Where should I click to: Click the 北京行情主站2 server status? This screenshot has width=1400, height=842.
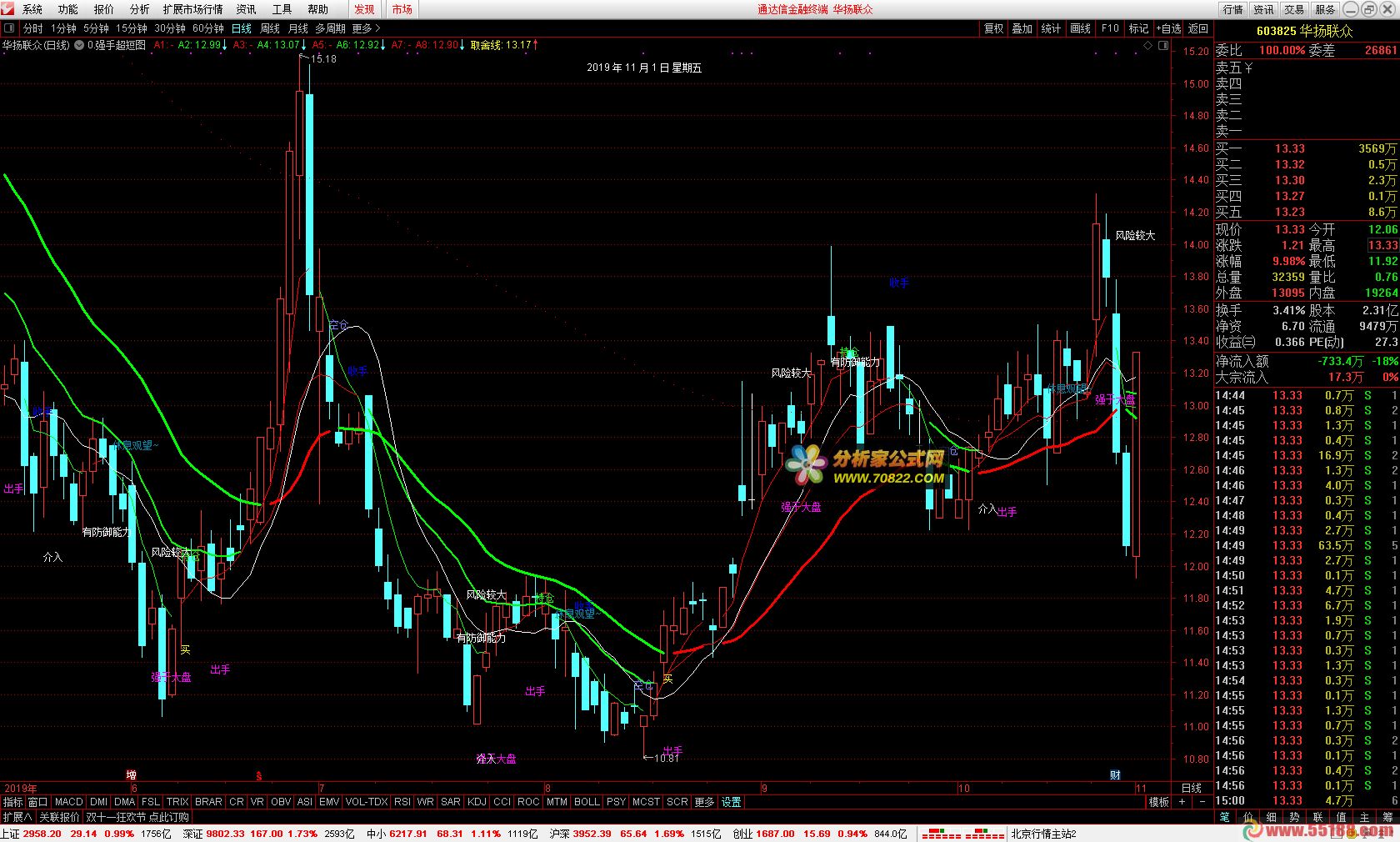1044,834
